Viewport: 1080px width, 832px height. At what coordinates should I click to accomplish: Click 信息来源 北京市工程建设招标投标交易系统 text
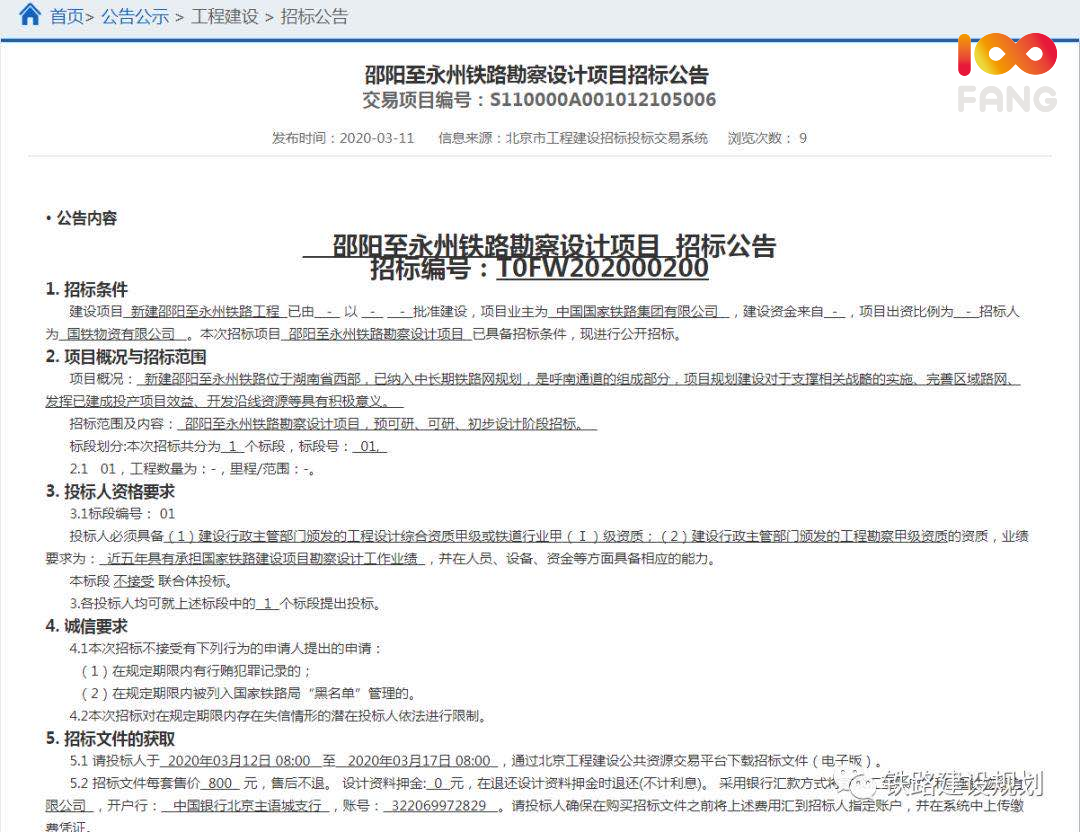click(573, 138)
